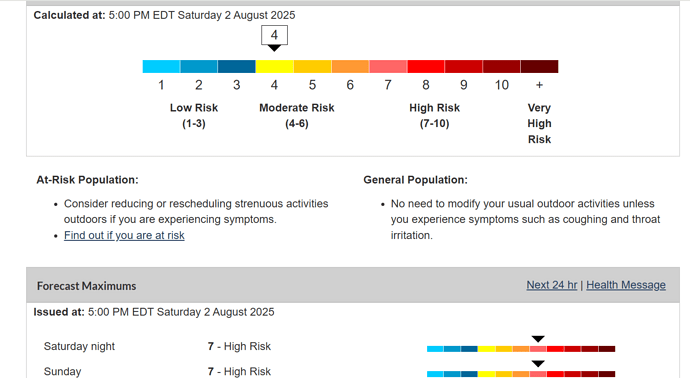The width and height of the screenshot is (690, 378).
Task: Click the black pointer triangle under the 4 box
Action: [275, 48]
